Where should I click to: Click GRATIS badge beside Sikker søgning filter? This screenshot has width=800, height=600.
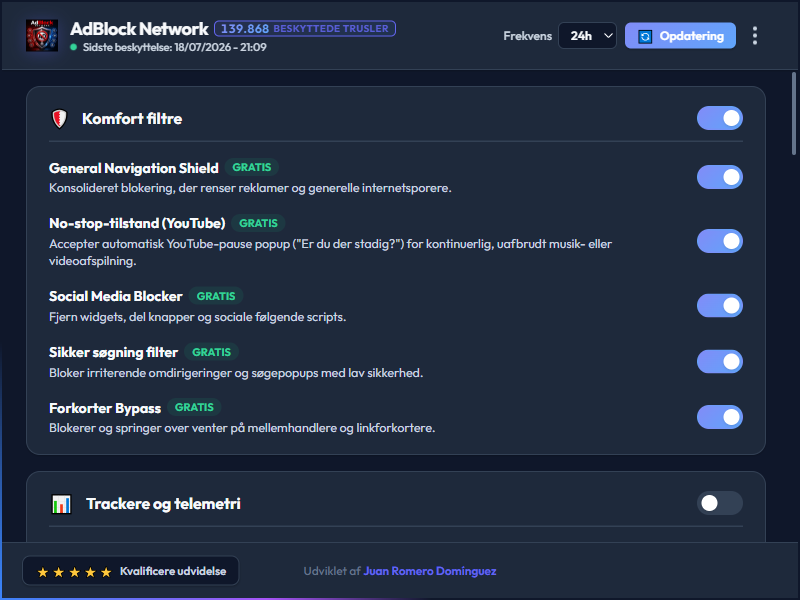pos(211,352)
